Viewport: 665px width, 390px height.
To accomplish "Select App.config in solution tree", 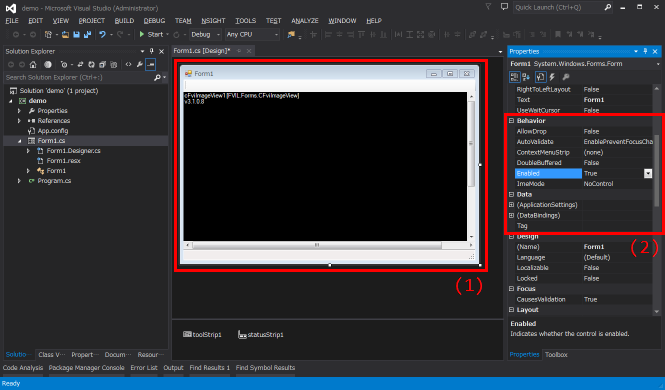I will coord(53,131).
